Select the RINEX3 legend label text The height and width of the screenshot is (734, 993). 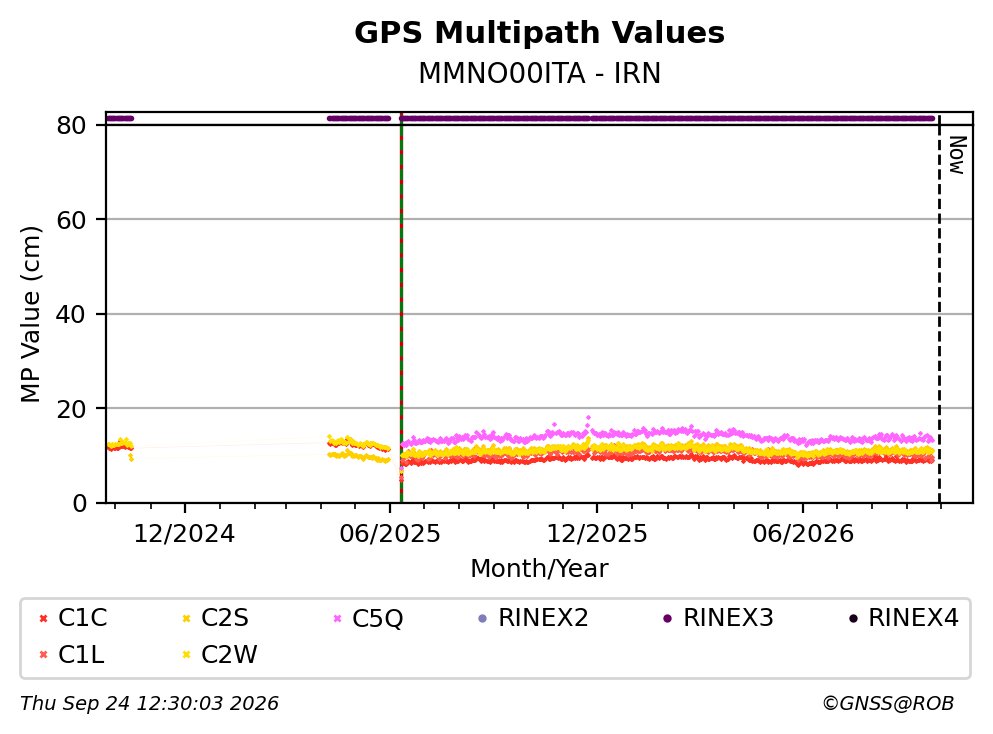[728, 618]
